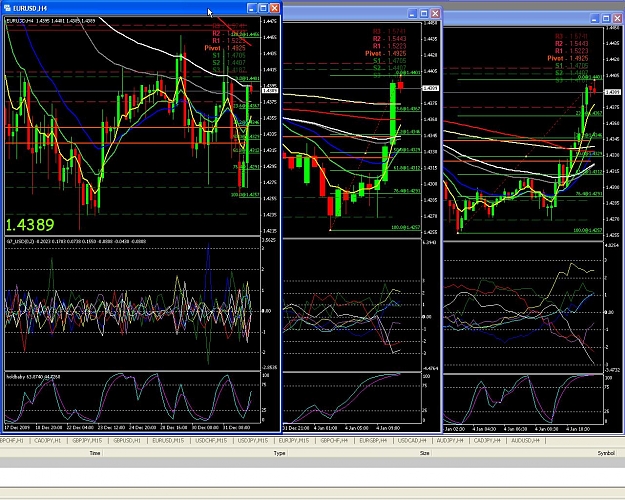
Task: Click the EURUSD,H4 OHLC header text
Action: click(51, 20)
